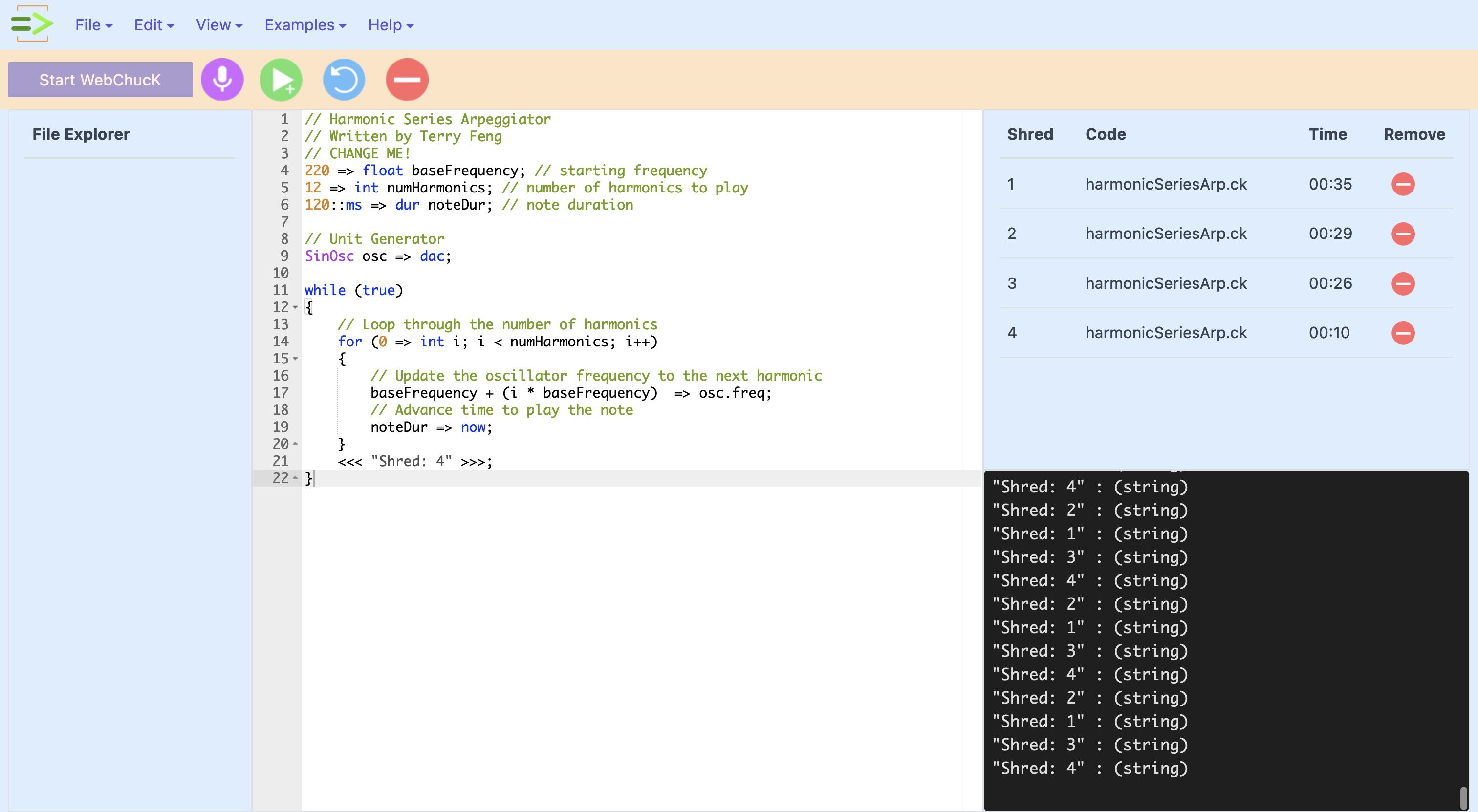Open the File menu
This screenshot has height=812, width=1478.
click(93, 25)
